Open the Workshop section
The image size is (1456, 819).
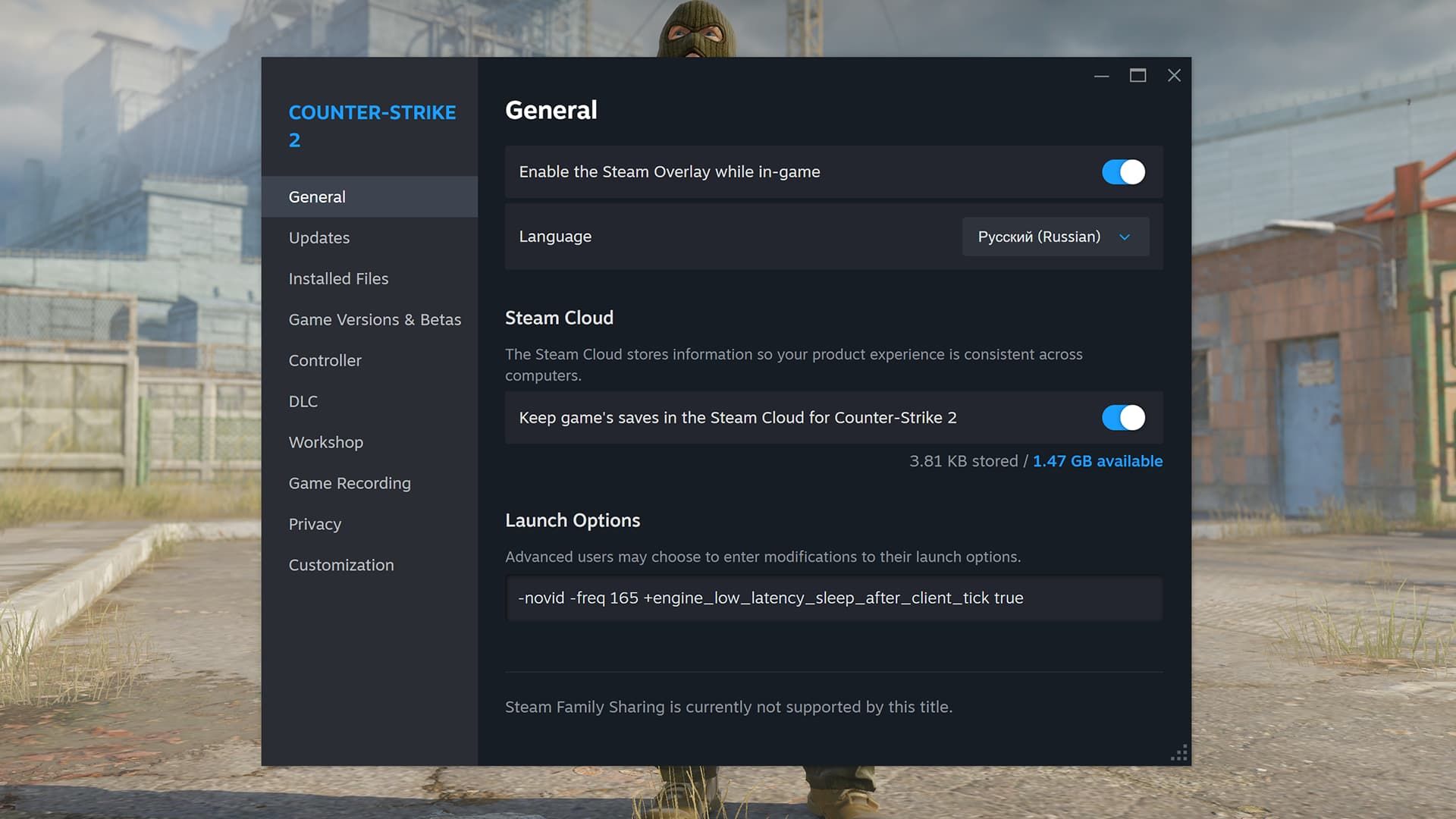coord(369,443)
